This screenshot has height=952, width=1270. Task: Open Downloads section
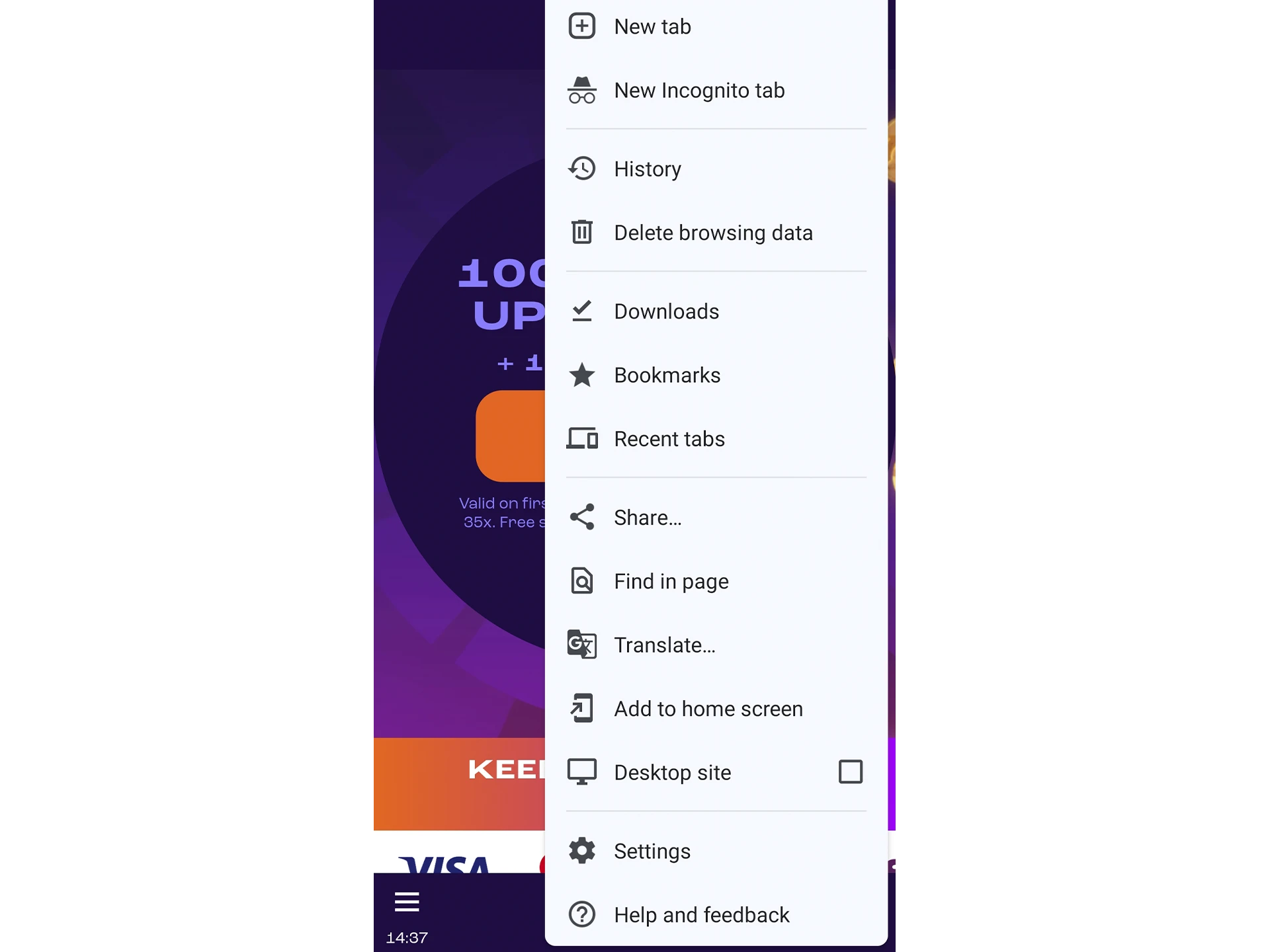(x=666, y=310)
